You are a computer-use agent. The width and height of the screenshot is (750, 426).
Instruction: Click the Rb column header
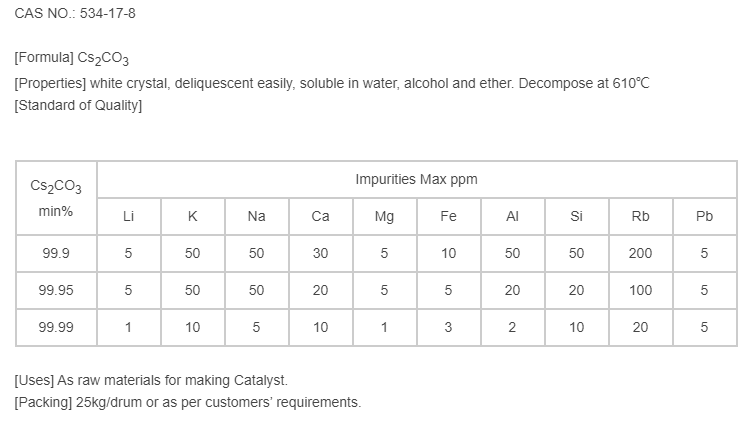click(640, 217)
